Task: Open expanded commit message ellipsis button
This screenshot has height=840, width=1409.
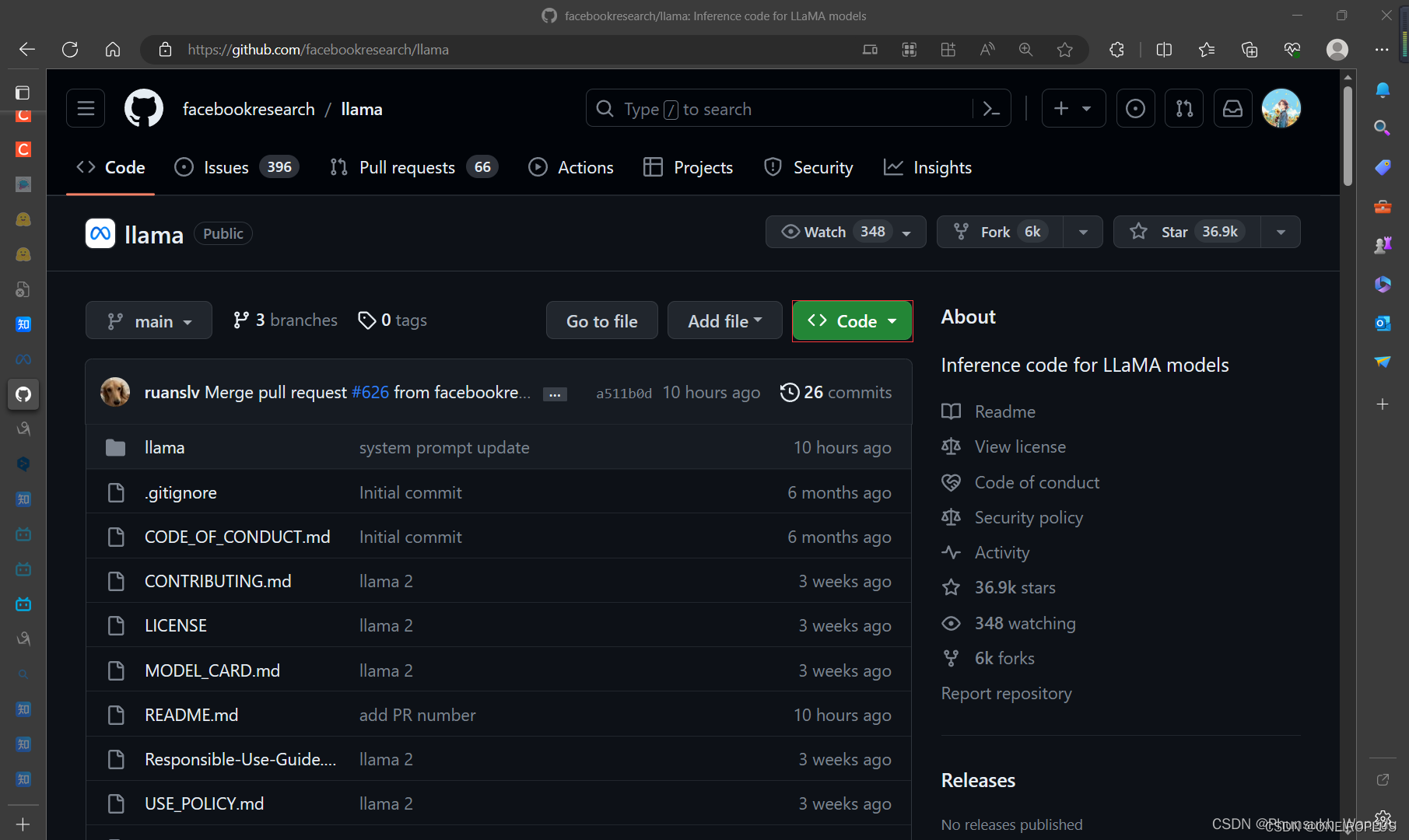Action: coord(555,394)
